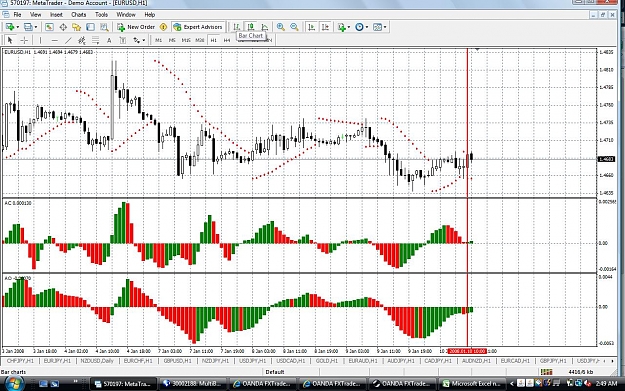Open the File menu
Screen dimensions: 625x391
[x=18, y=15]
